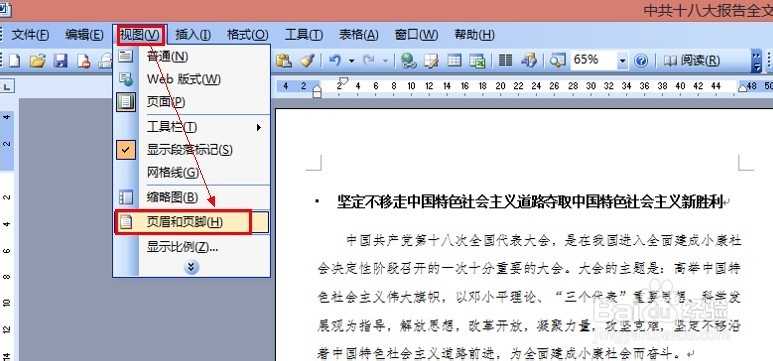Open the Edit menu
773x361 pixels.
coord(84,35)
